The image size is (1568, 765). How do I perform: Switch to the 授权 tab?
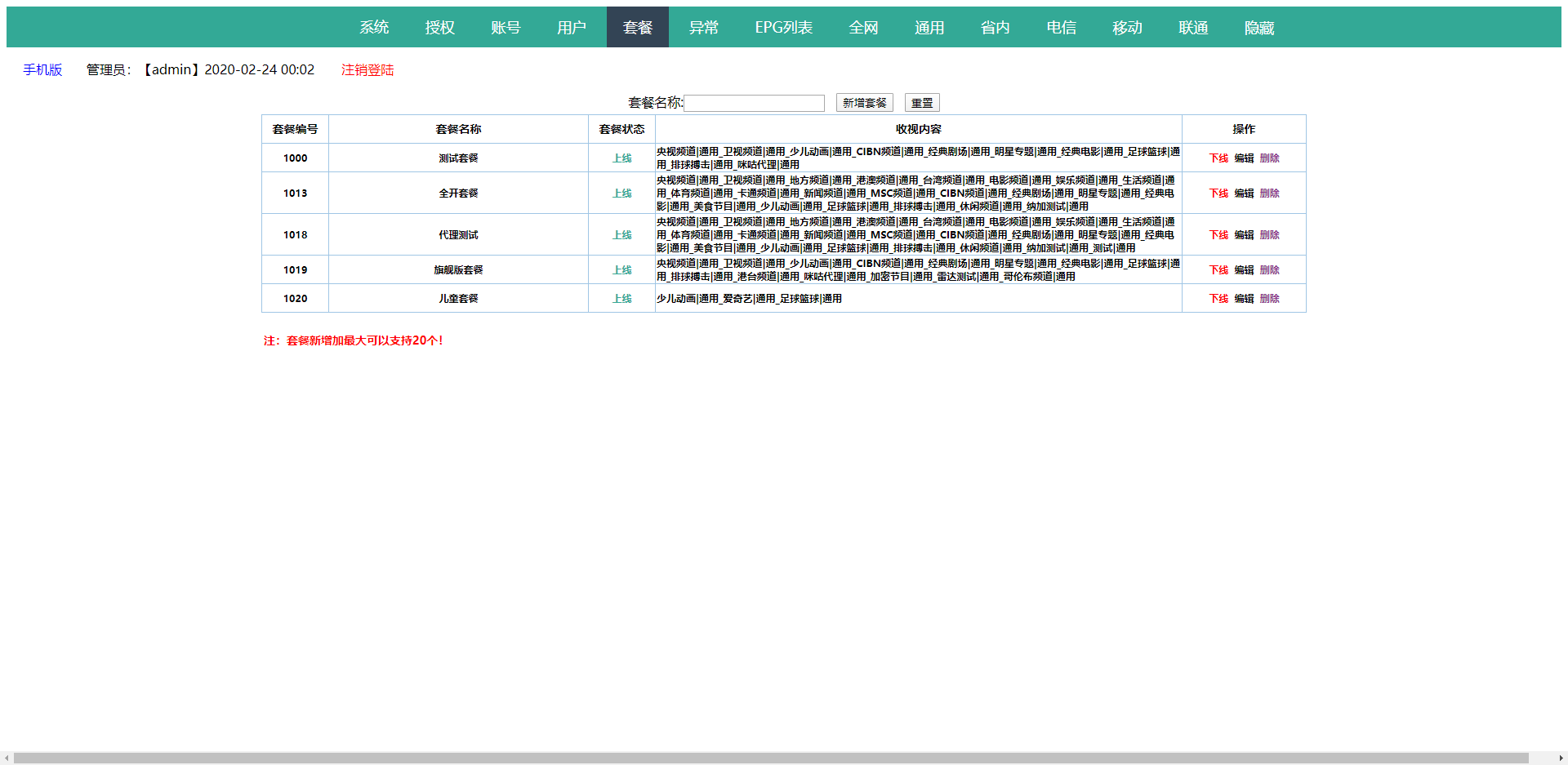coord(439,28)
